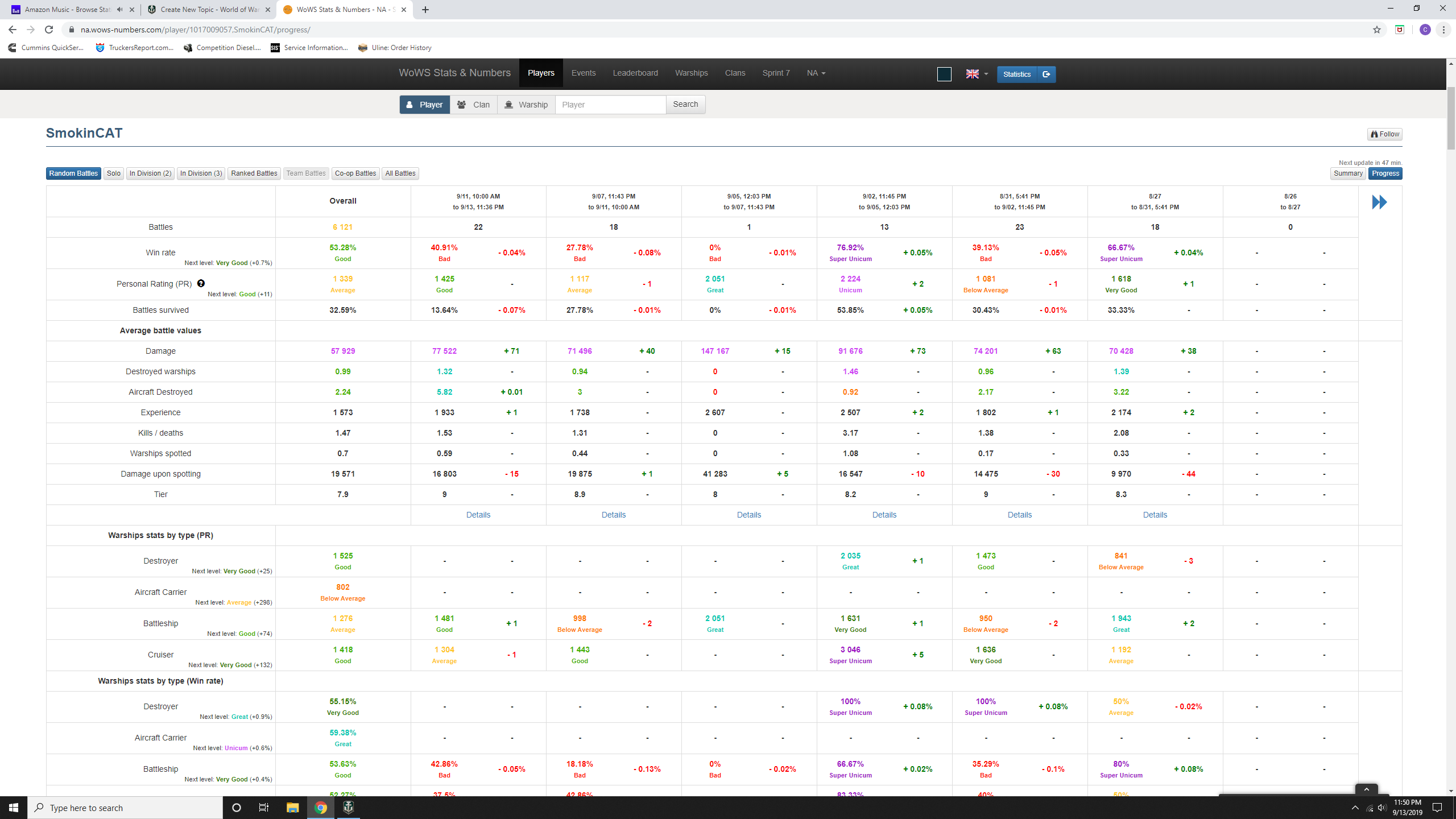Click the Follow button
Screen dimensions: 1456x819
(x=1385, y=134)
